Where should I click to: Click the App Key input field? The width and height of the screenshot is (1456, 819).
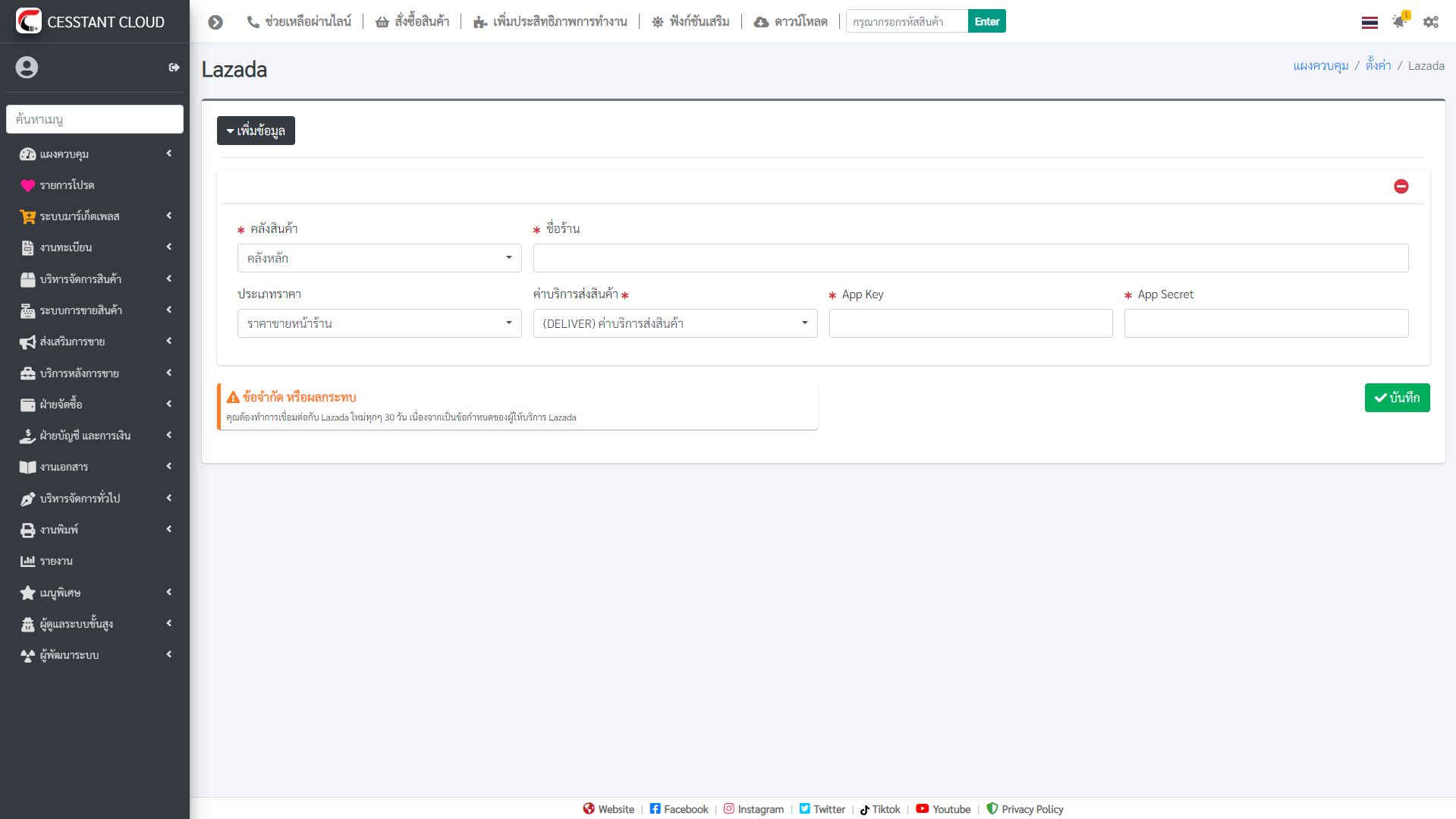pyautogui.click(x=970, y=323)
